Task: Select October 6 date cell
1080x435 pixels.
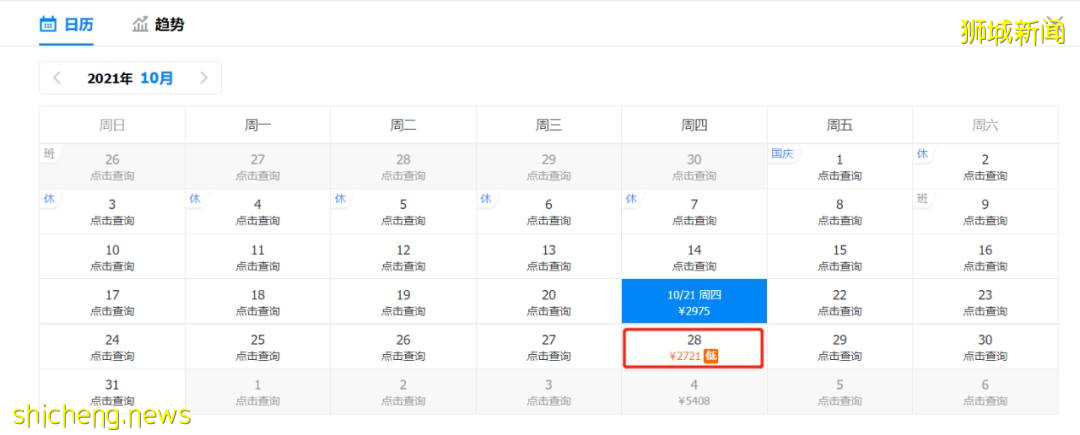Action: pyautogui.click(x=548, y=211)
